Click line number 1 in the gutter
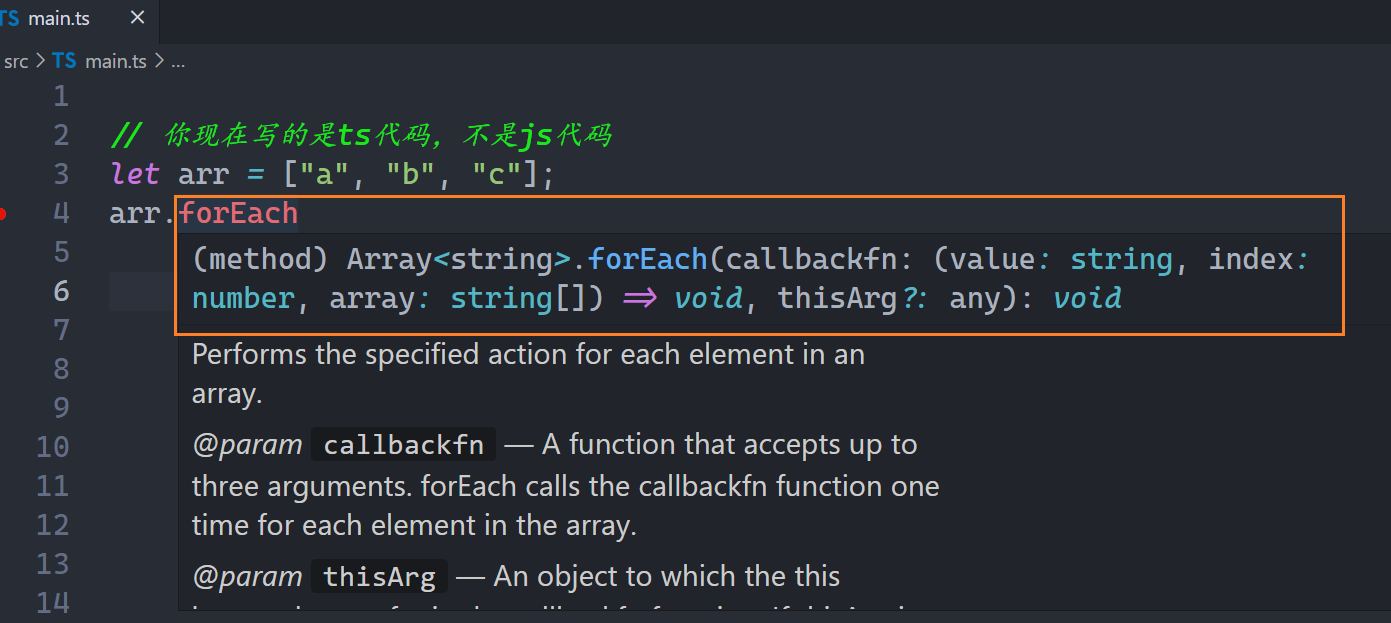The height and width of the screenshot is (623, 1391). (61, 96)
